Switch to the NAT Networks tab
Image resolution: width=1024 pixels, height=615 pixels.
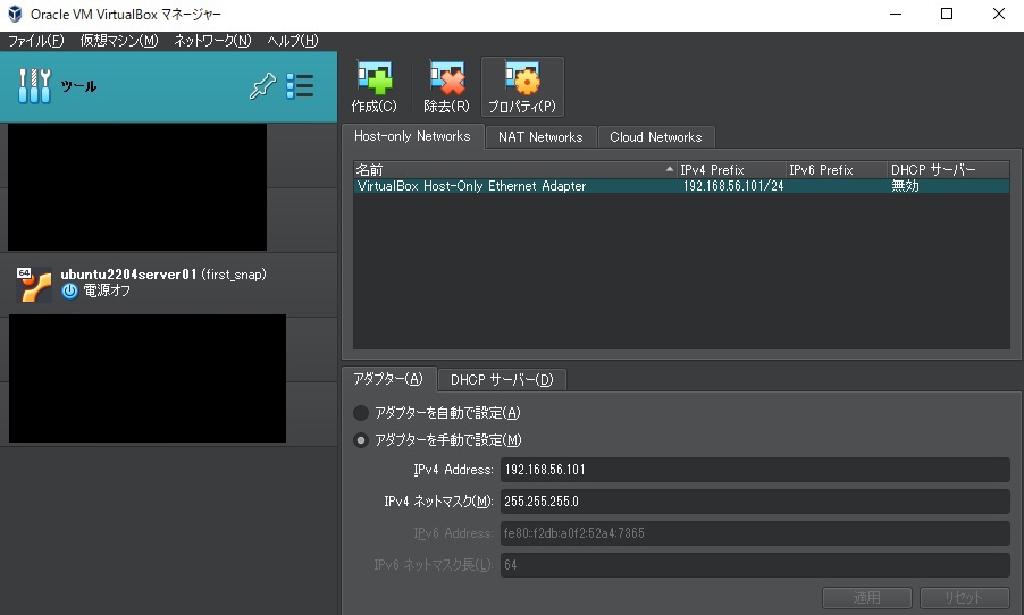point(540,137)
